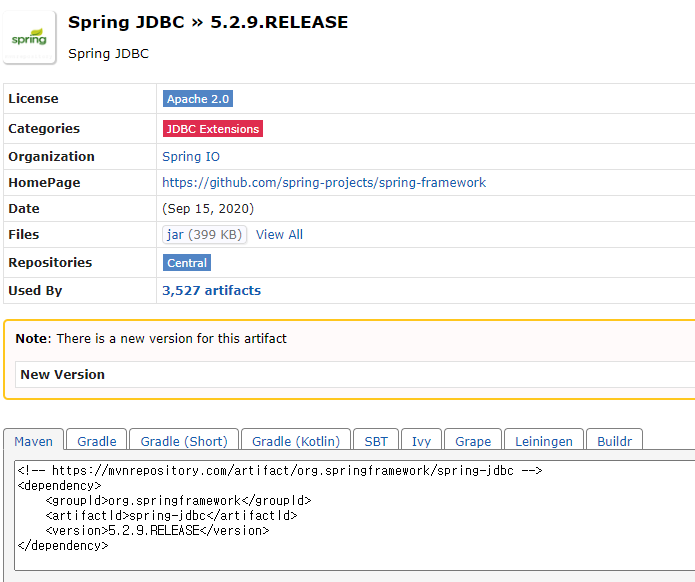
Task: Switch to the Ivy tab
Action: pos(421,441)
